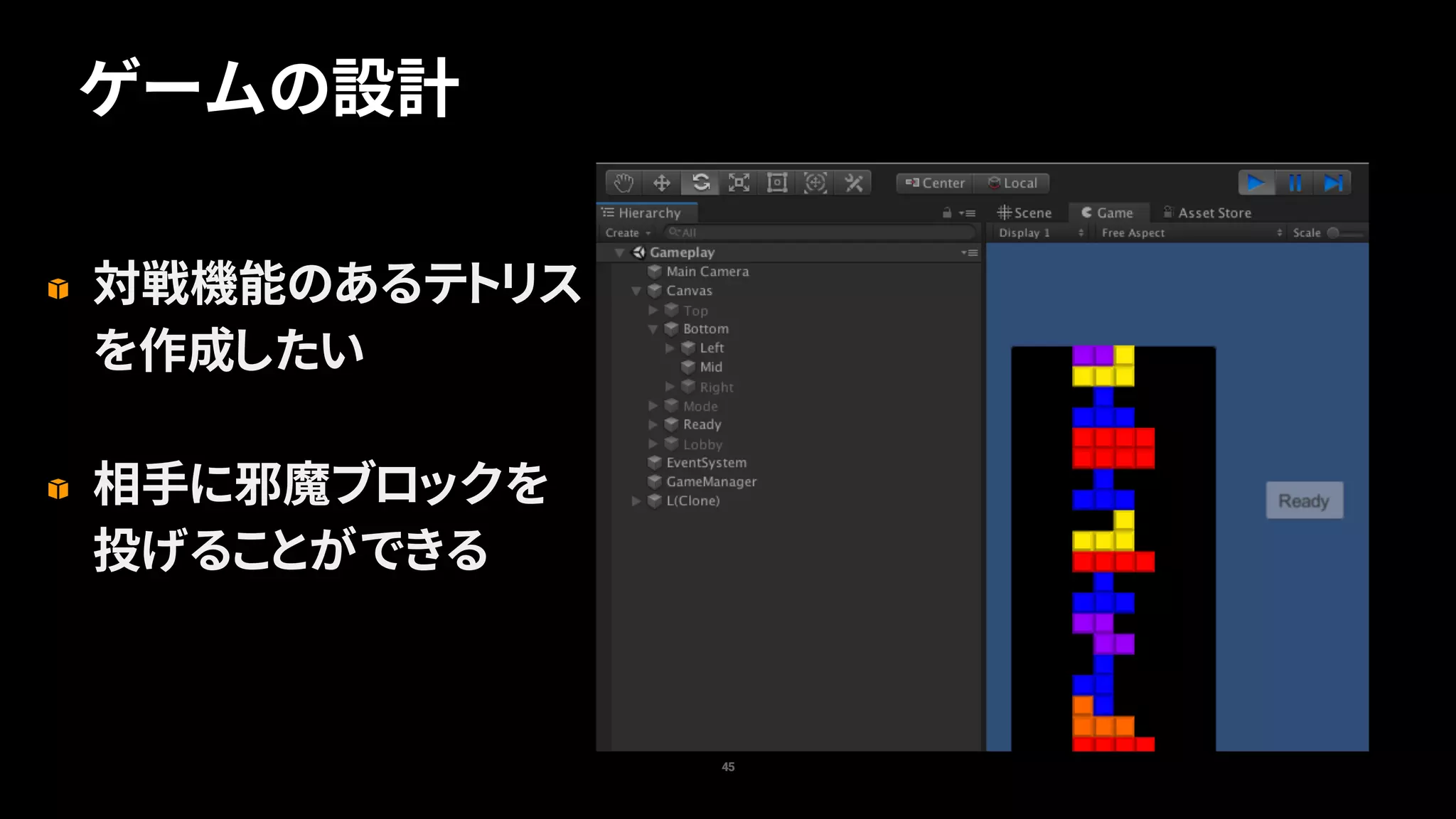Step one frame forward
1456x819 pixels.
click(x=1332, y=183)
